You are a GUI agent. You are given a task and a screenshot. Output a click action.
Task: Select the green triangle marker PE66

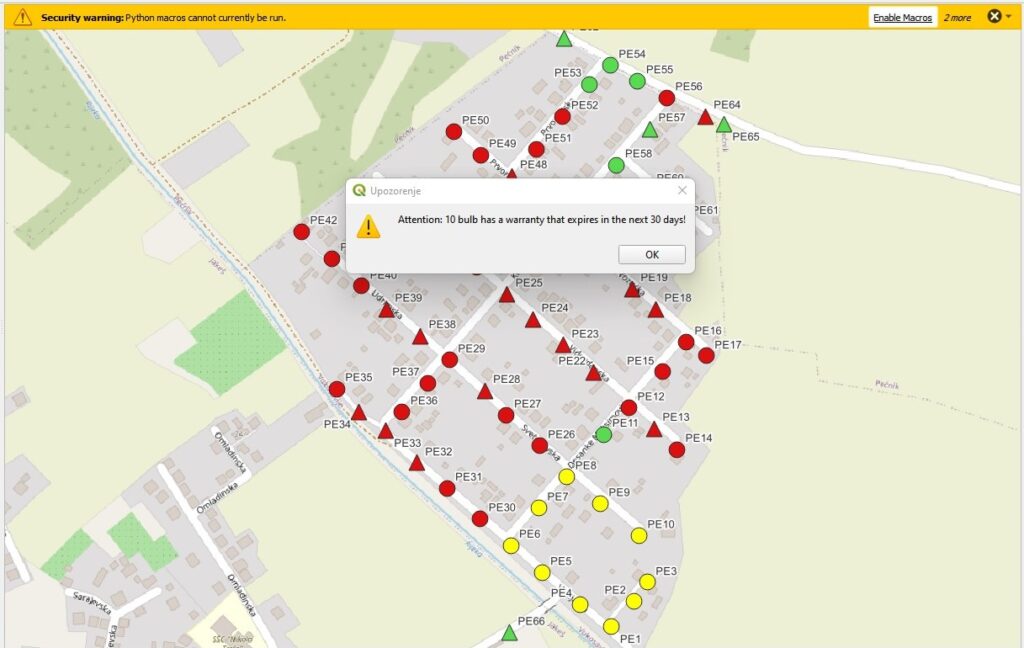tap(510, 633)
